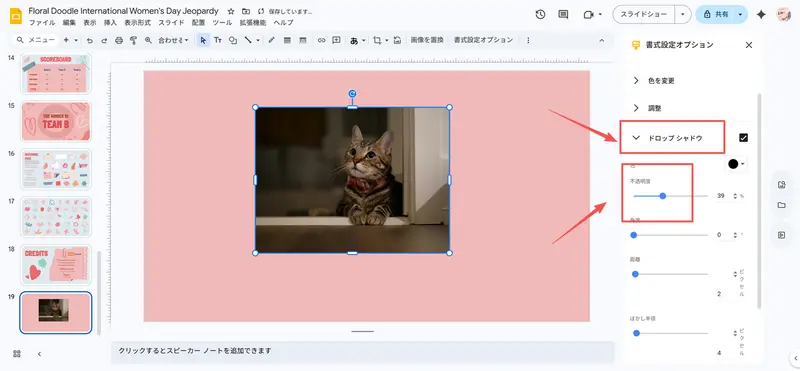Viewport: 800px width, 371px height.
Task: Collapse the filmstrip panel arrow
Action: tap(39, 354)
